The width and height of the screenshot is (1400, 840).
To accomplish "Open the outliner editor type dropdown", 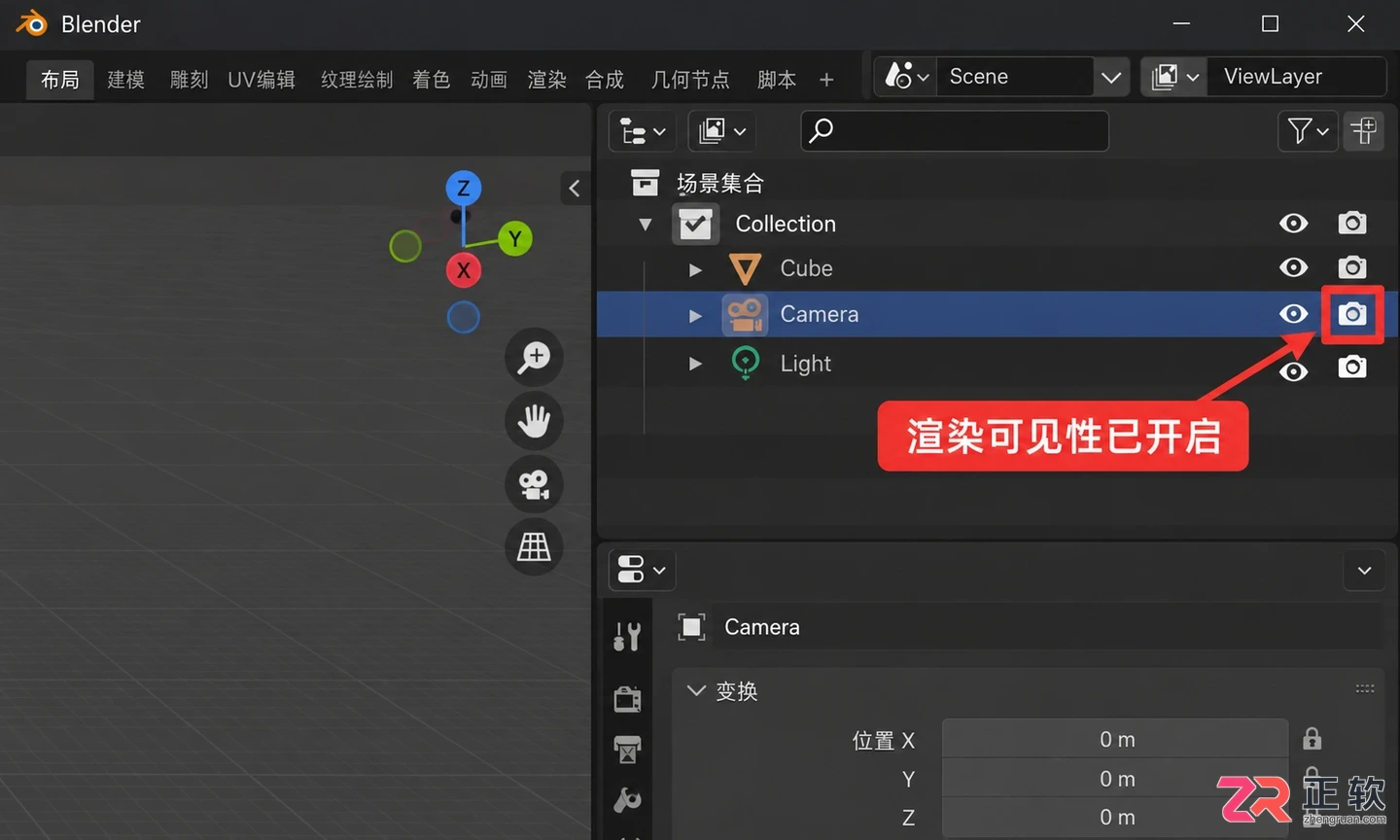I will point(642,130).
